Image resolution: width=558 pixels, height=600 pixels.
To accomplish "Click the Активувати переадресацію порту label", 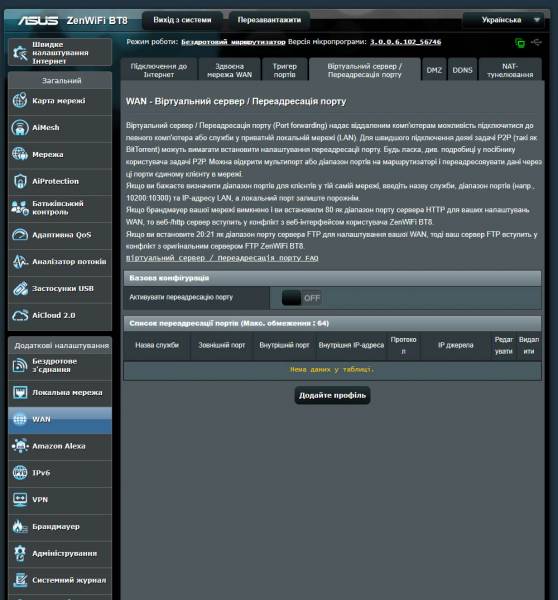I will click(x=181, y=297).
